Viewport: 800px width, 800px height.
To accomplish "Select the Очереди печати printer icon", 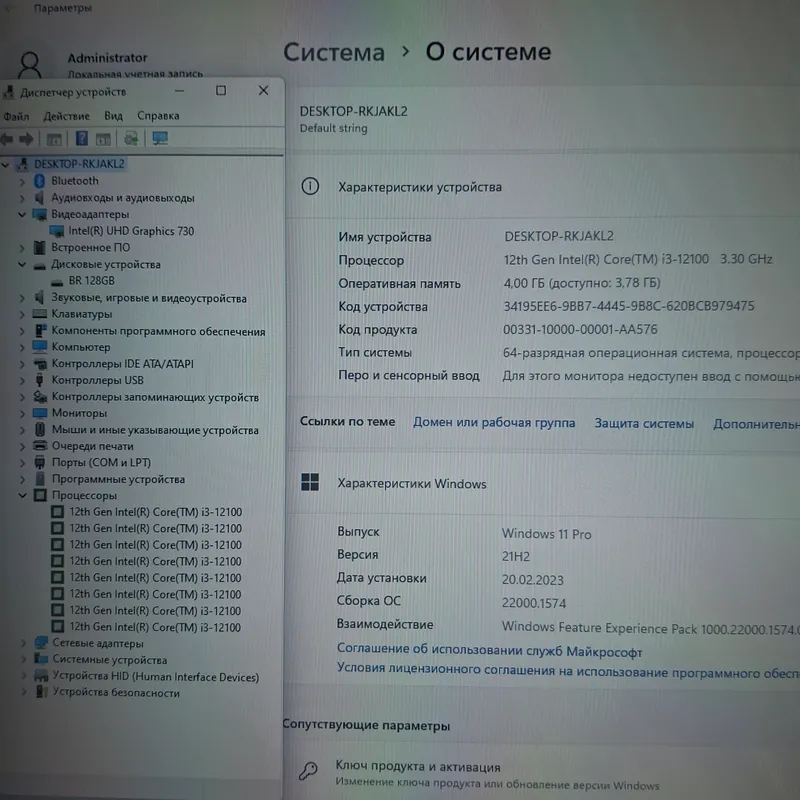I will click(x=40, y=446).
